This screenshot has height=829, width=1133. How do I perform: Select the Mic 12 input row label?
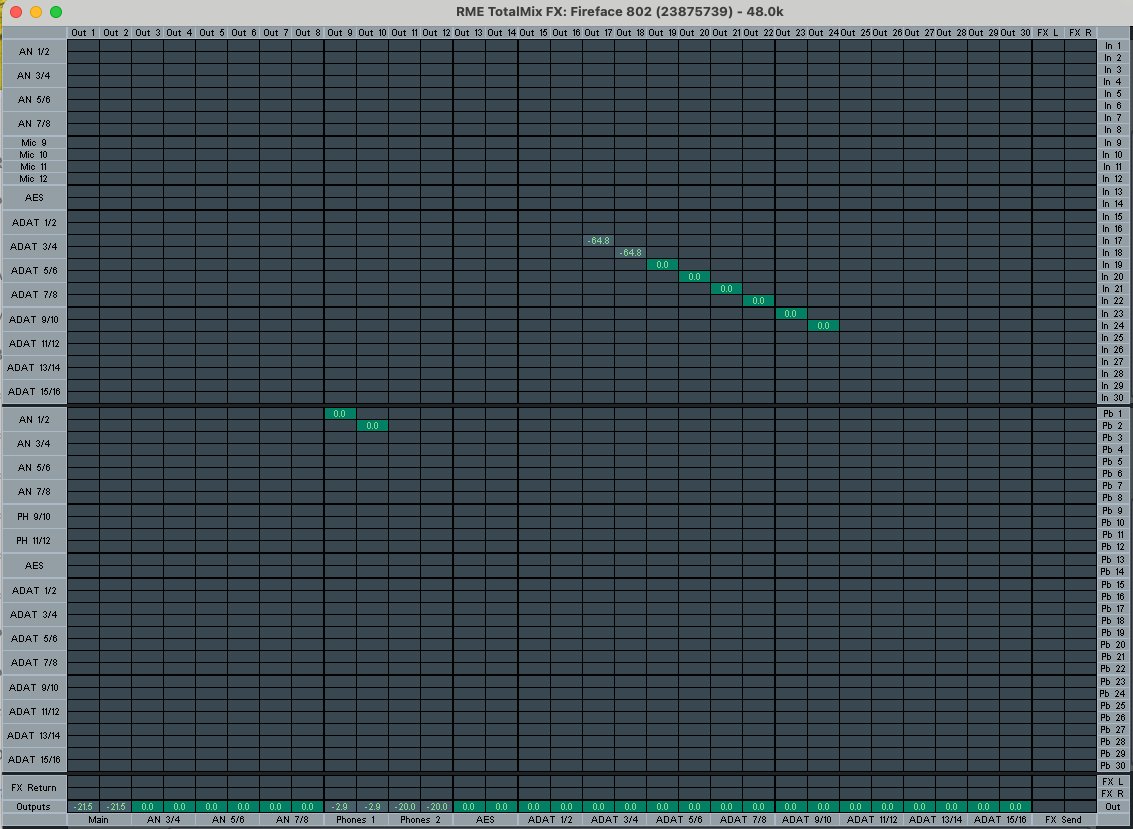pyautogui.click(x=34, y=179)
